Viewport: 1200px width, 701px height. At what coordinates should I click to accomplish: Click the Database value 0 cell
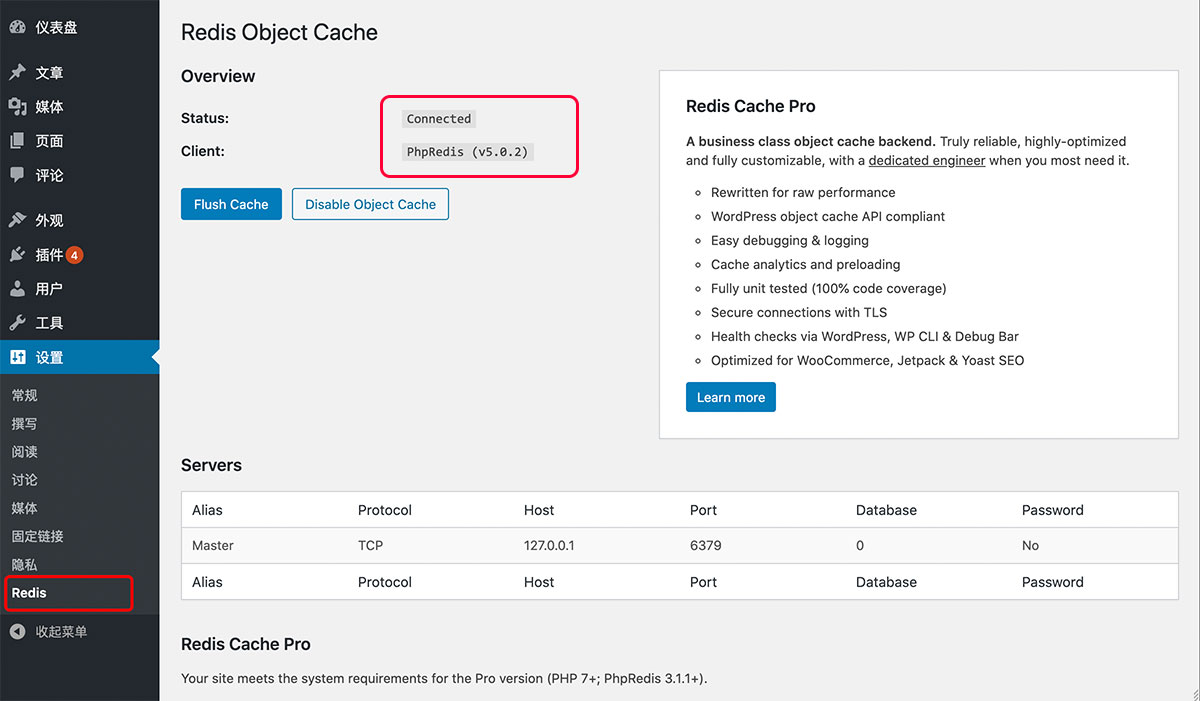coord(860,546)
